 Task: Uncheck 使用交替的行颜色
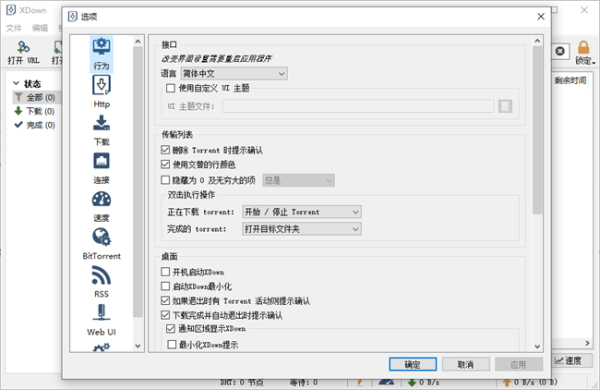click(165, 165)
